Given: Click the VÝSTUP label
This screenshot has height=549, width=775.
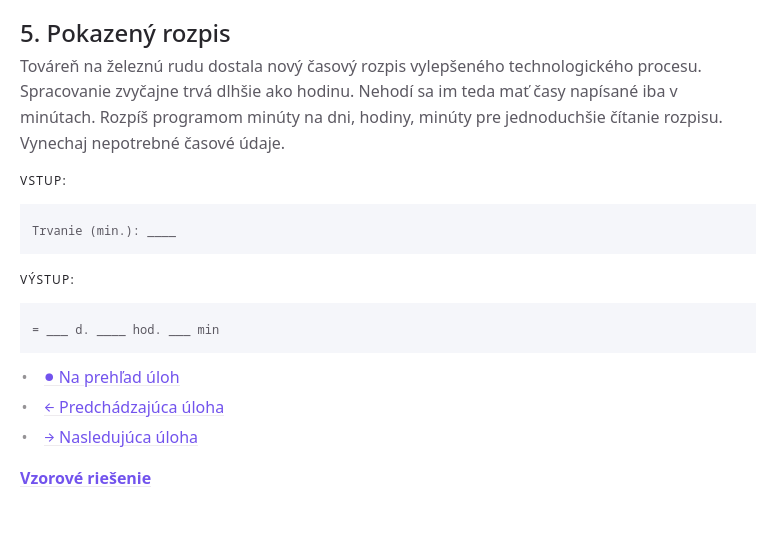Looking at the screenshot, I should coord(47,280).
